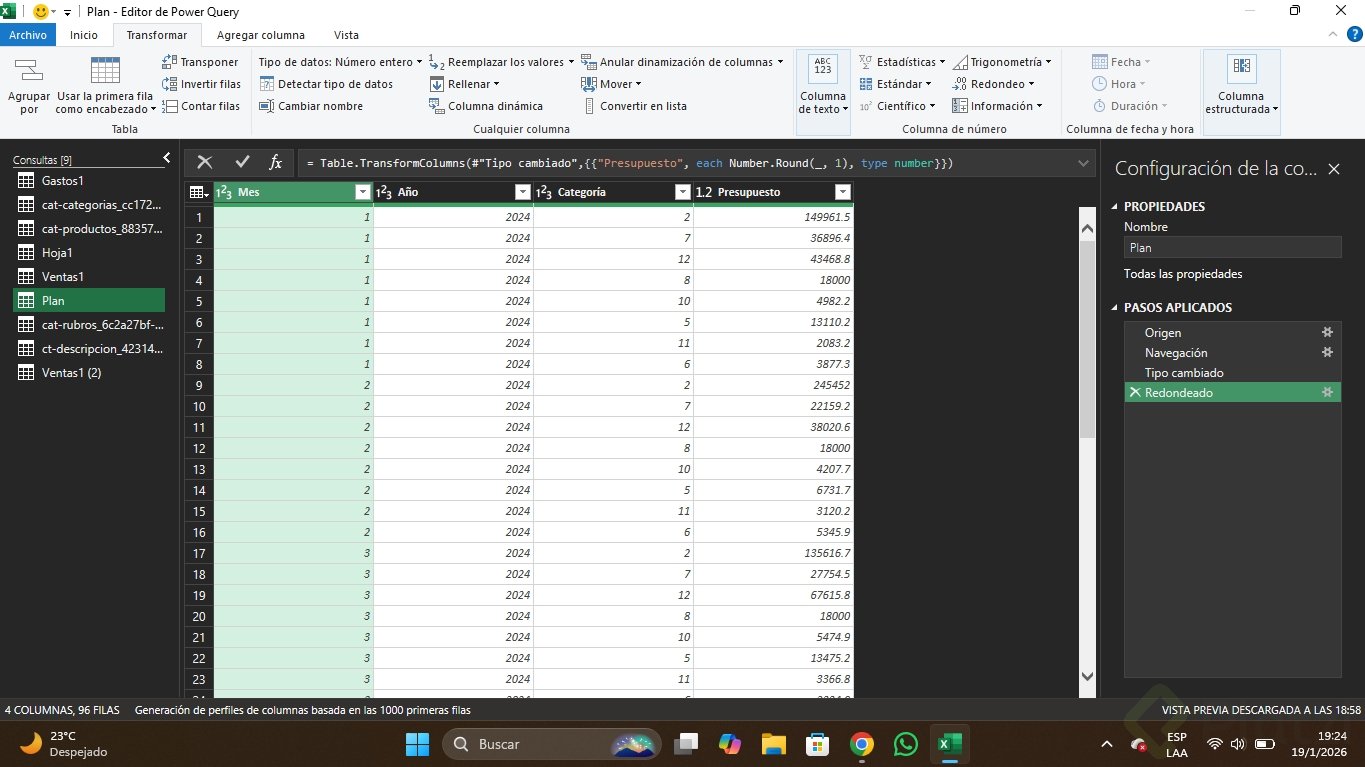Click Contar filas icon
The width and height of the screenshot is (1365, 767).
click(x=170, y=106)
